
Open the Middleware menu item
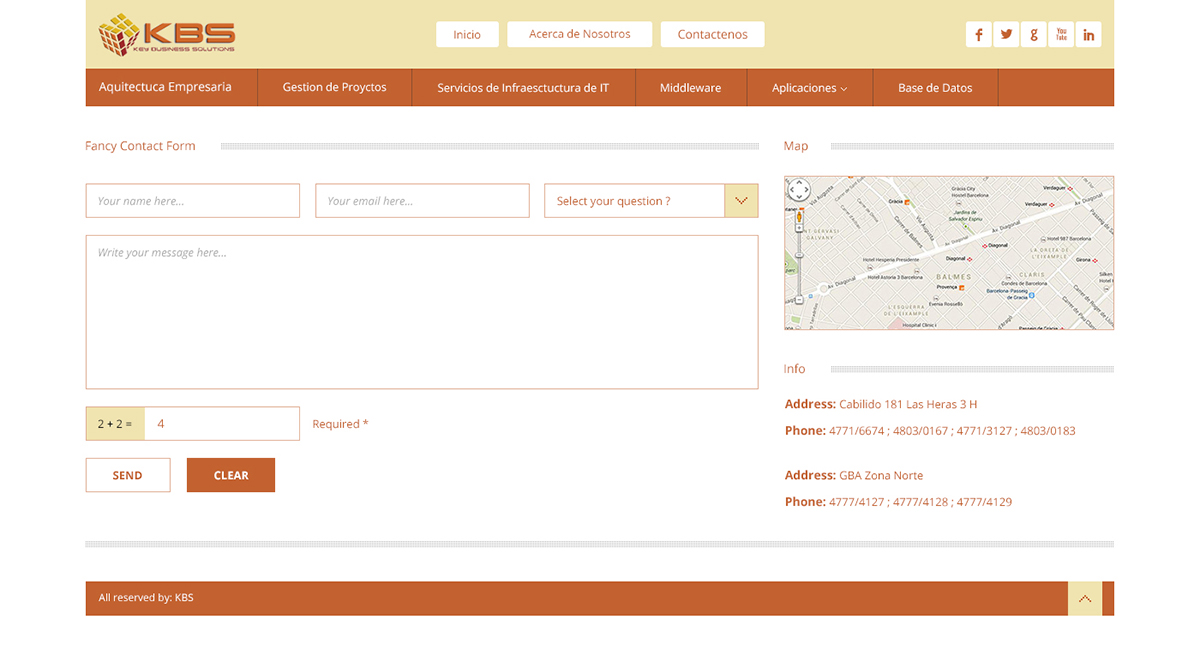point(690,88)
